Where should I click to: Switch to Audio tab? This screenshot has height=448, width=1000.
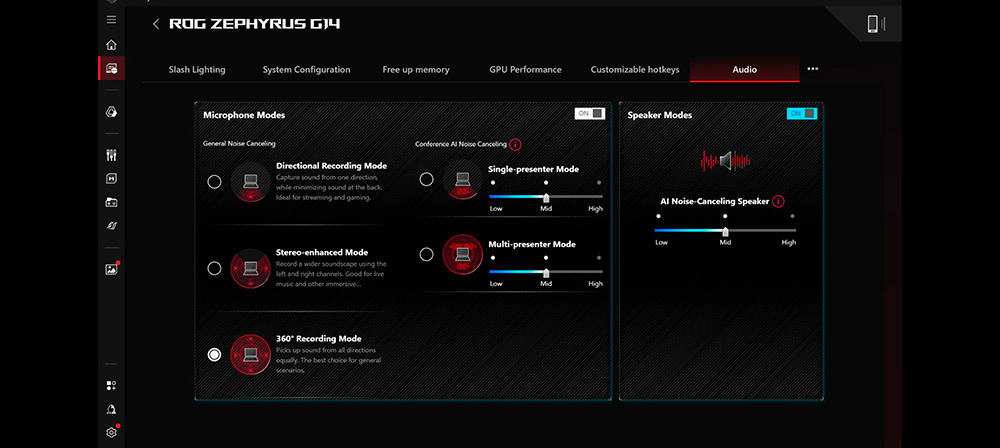click(744, 70)
